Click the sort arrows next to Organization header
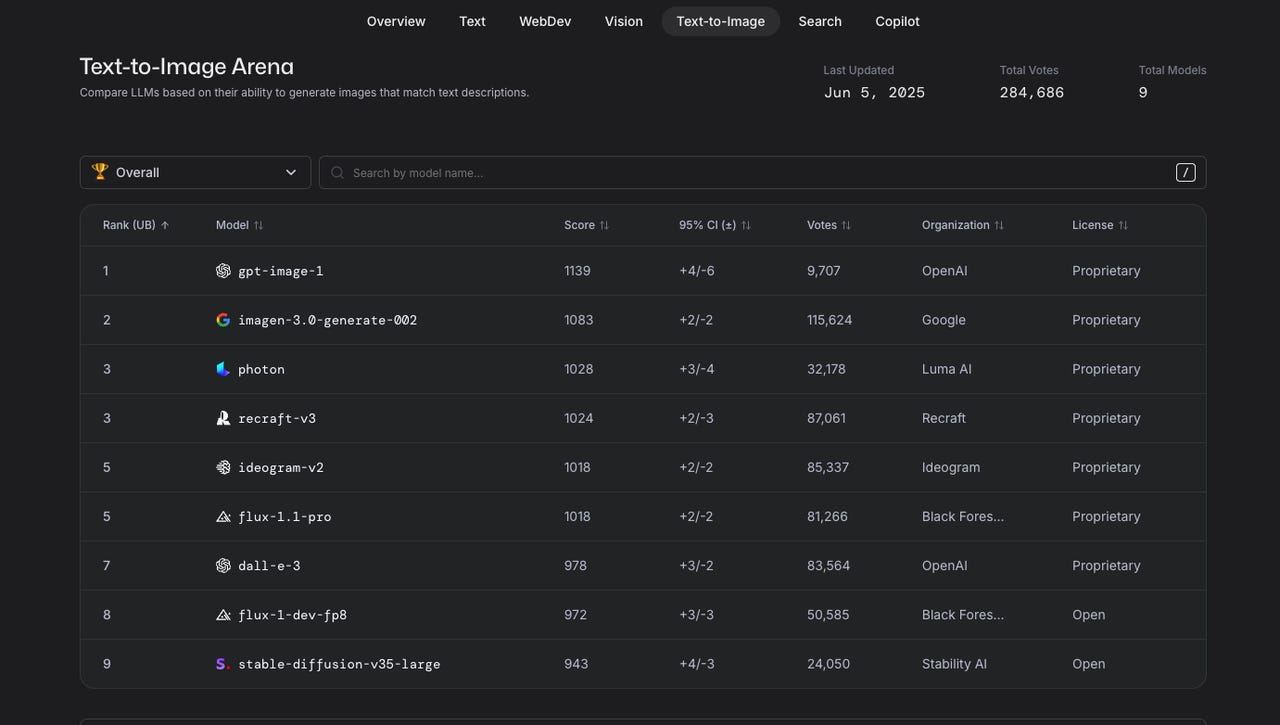The image size is (1280, 725). 999,225
